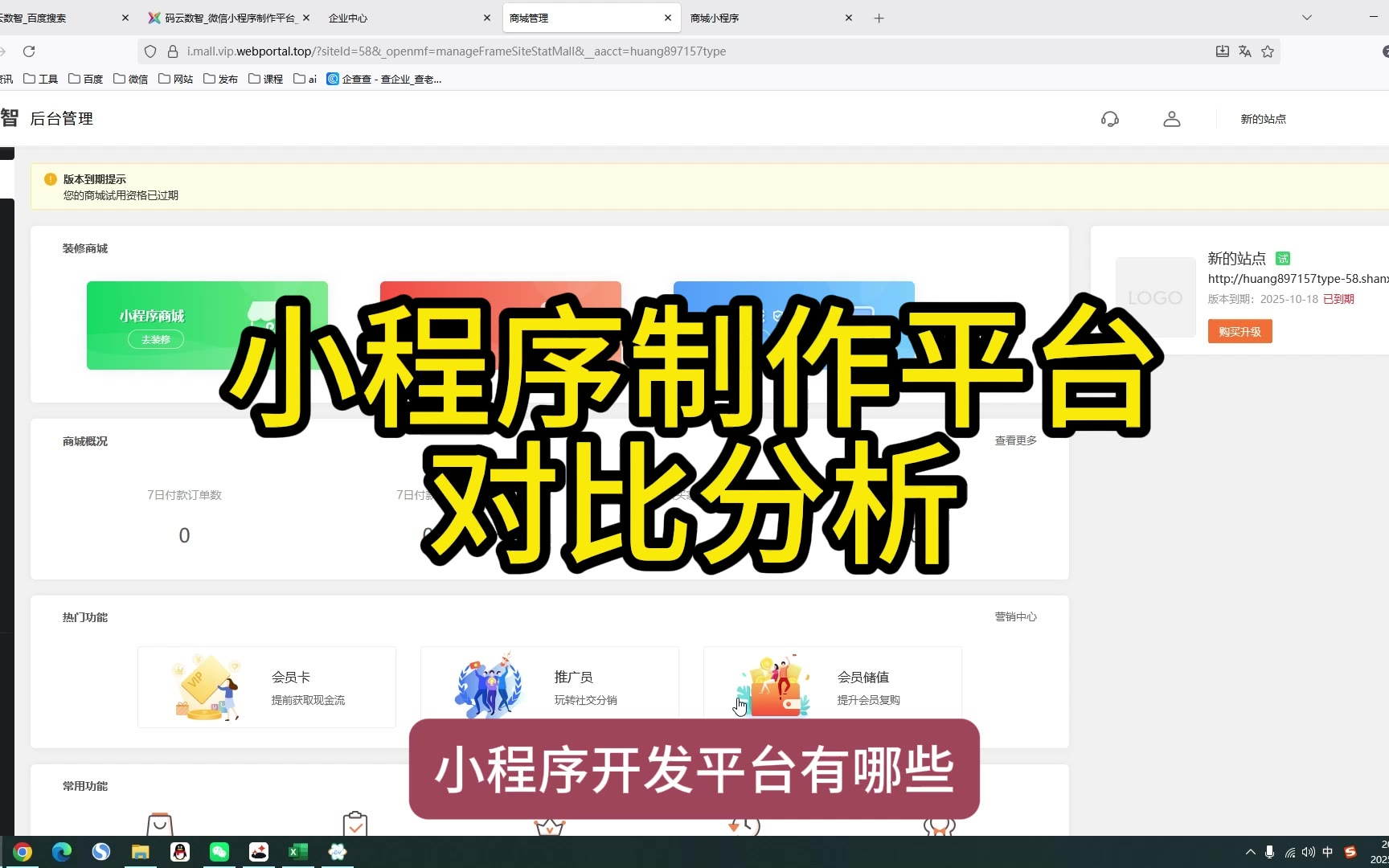Open WeChat from the taskbar
The width and height of the screenshot is (1389, 868).
(x=219, y=852)
